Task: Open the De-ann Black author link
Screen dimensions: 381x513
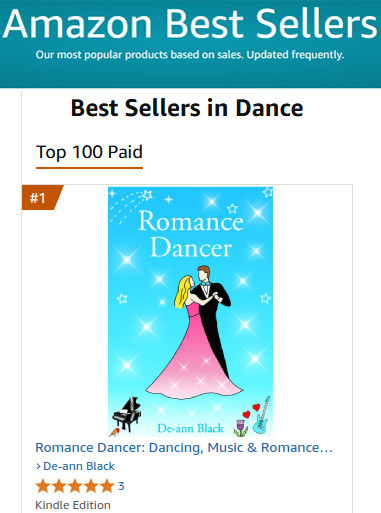Action: click(79, 466)
